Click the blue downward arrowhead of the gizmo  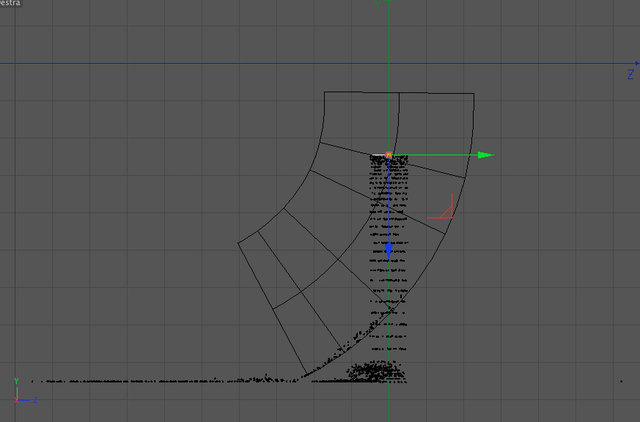pos(389,251)
